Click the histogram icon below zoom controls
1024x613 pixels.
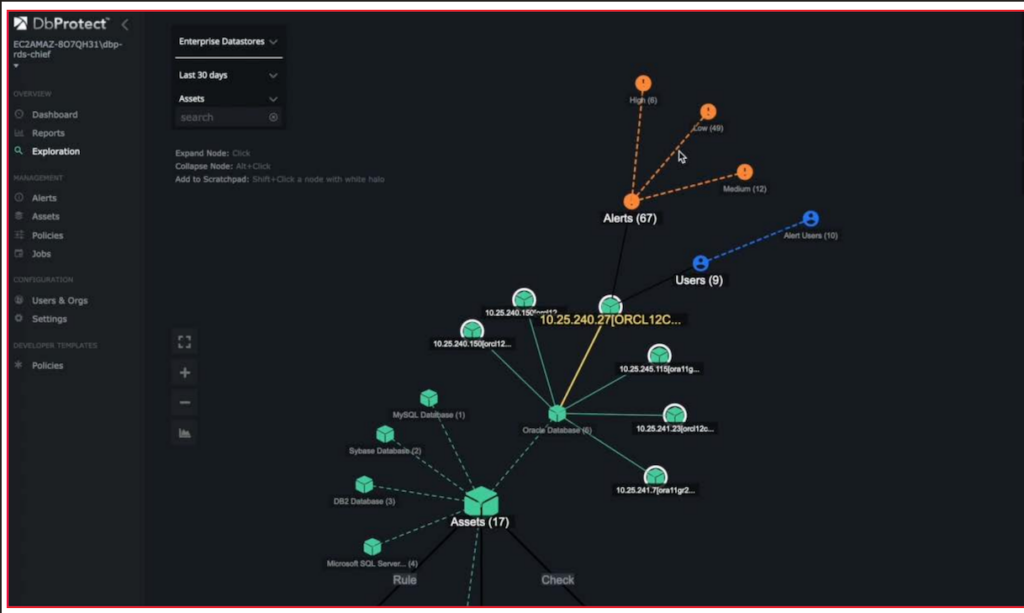point(184,433)
